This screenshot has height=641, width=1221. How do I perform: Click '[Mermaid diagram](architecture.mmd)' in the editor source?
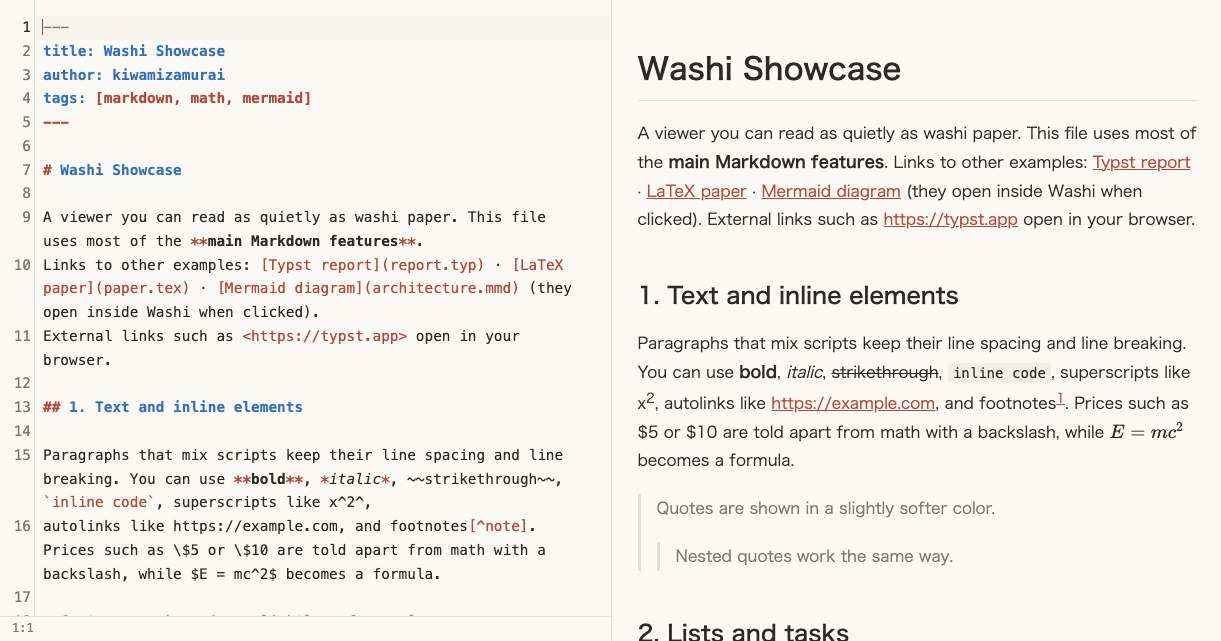coord(368,288)
